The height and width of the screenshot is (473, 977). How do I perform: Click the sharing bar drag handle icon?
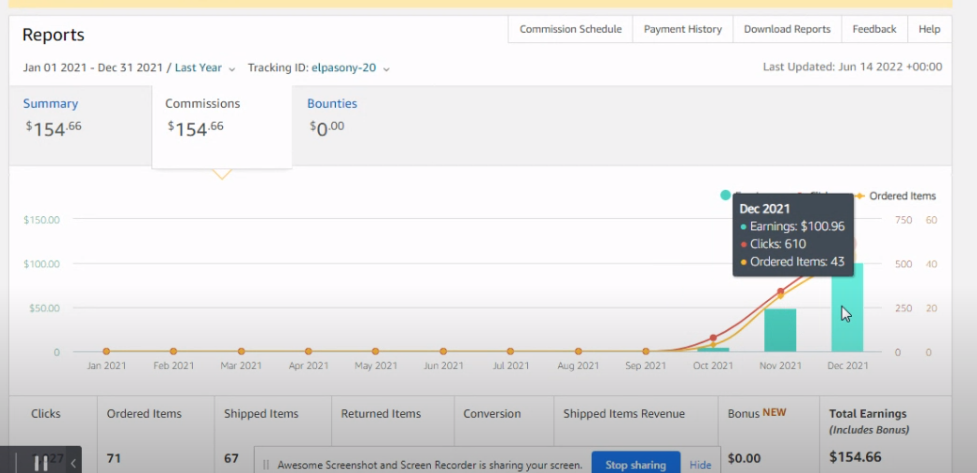pyautogui.click(x=265, y=465)
